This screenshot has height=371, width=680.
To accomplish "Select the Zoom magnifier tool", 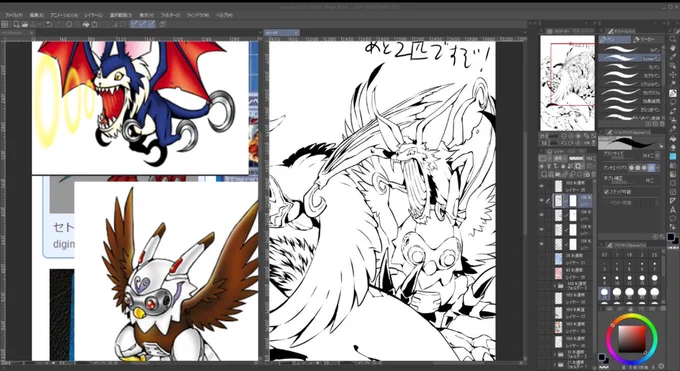I will [x=673, y=39].
